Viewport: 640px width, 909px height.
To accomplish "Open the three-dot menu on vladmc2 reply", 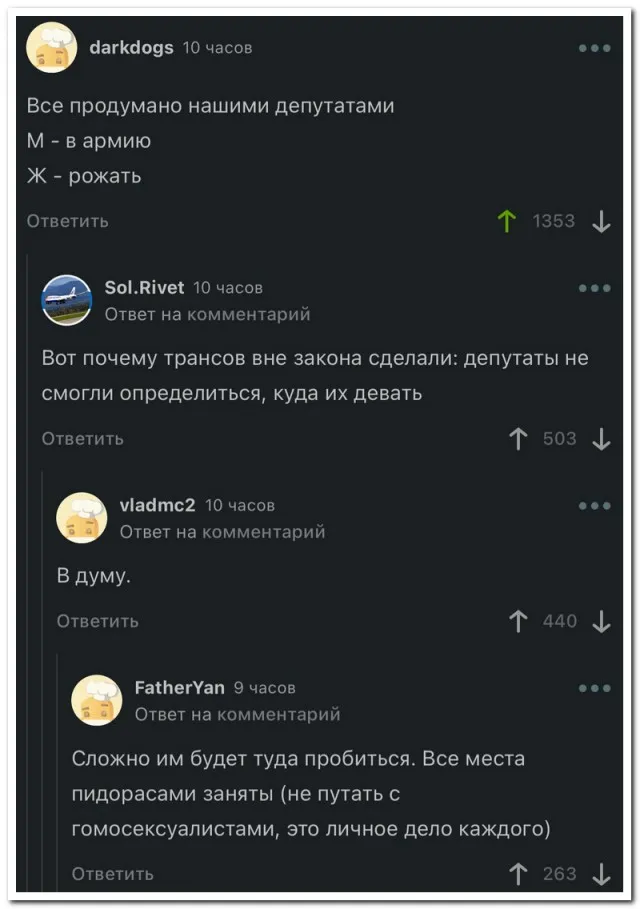I will 594,506.
